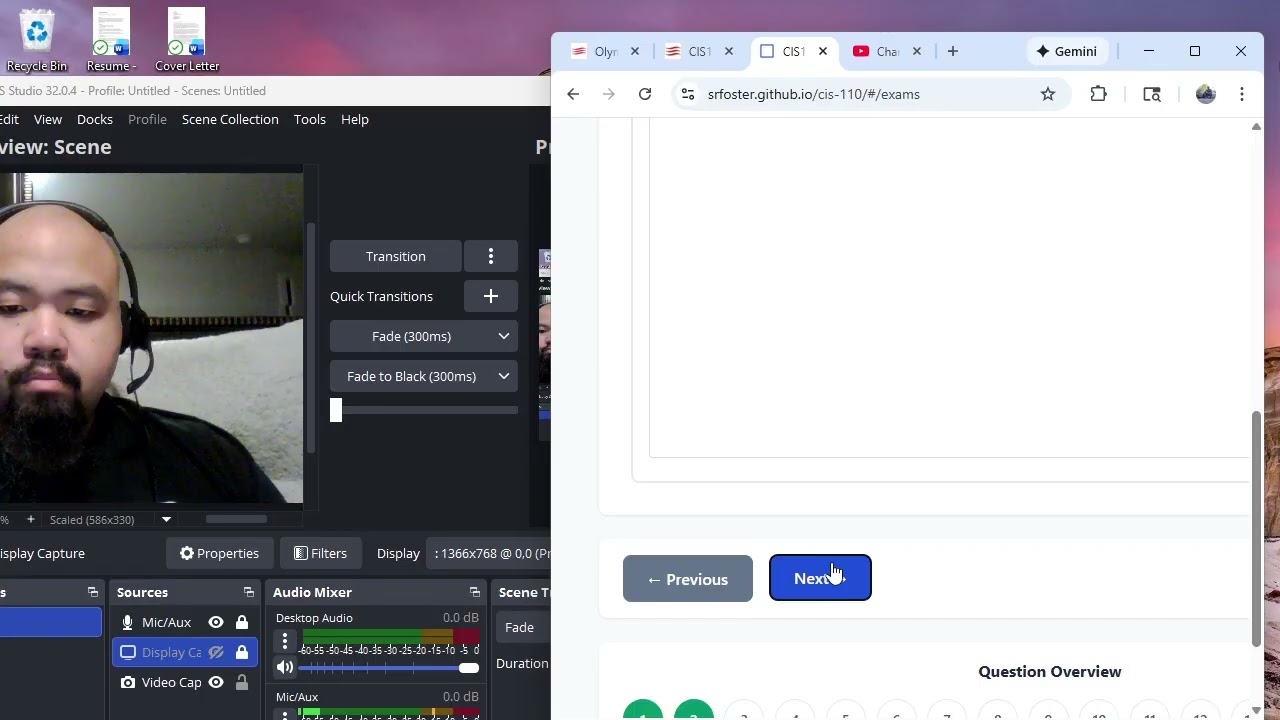
Task: Open the Display selection dropdown in OBS
Action: [x=490, y=553]
